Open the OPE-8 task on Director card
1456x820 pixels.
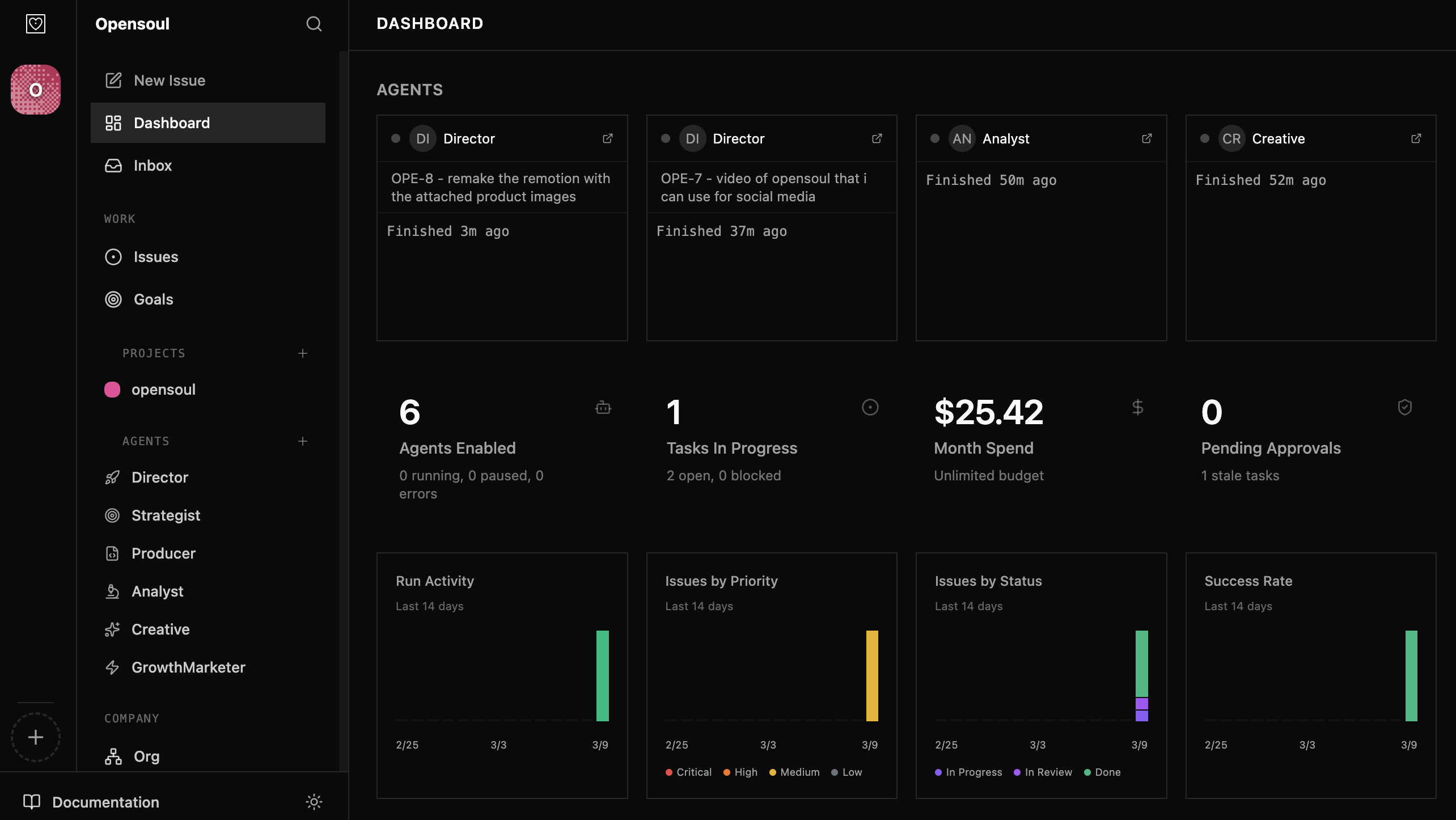click(x=501, y=187)
